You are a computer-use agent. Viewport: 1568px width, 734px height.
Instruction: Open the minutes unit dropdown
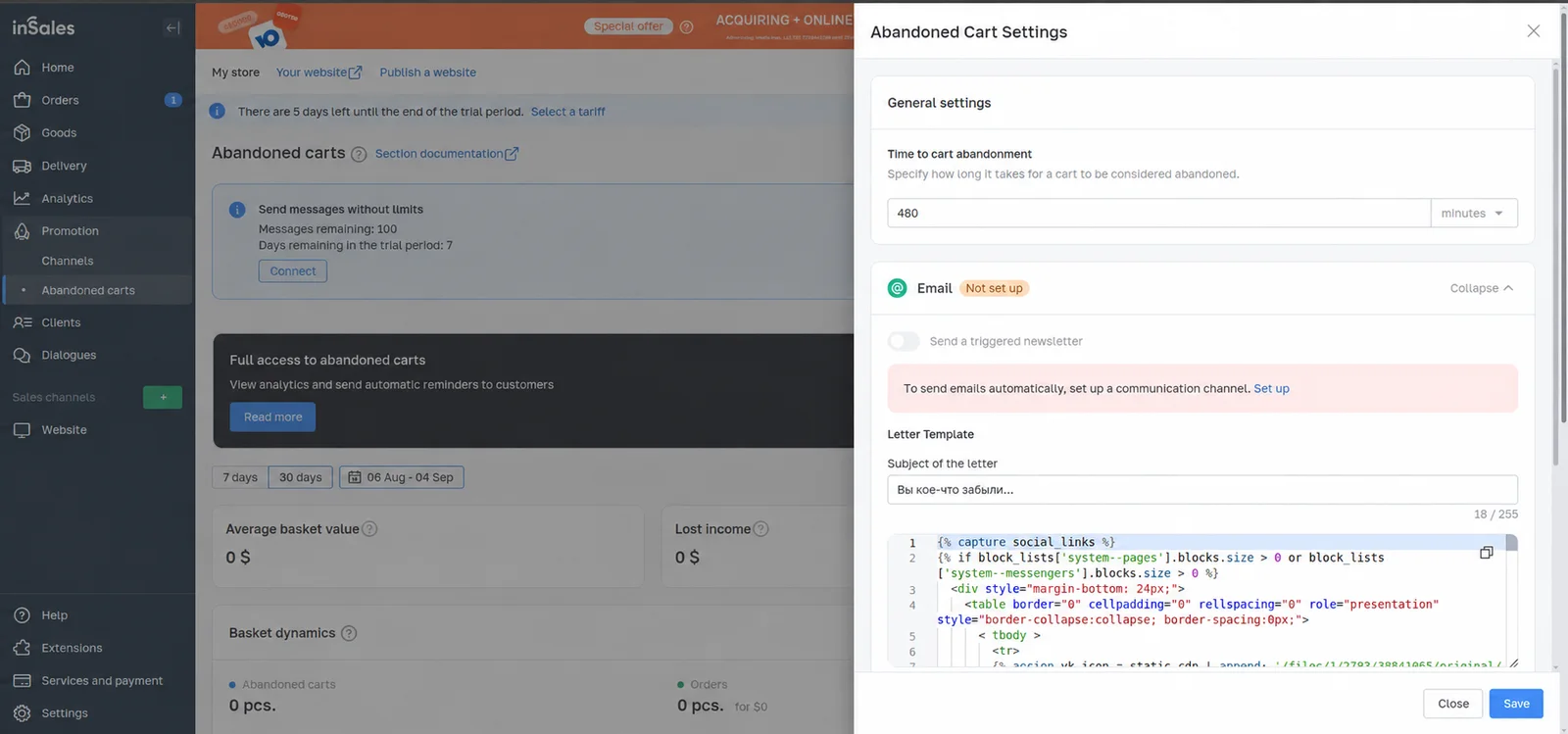1474,213
